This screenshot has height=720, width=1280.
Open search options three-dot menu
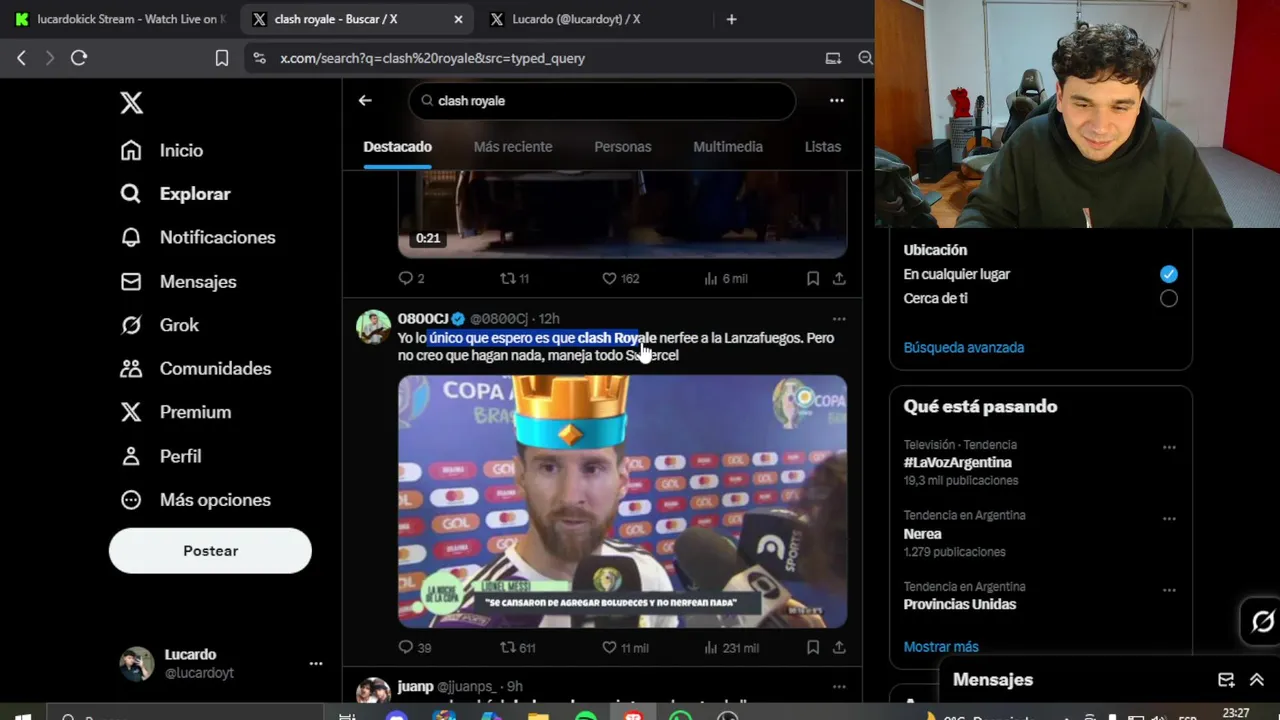tap(837, 100)
